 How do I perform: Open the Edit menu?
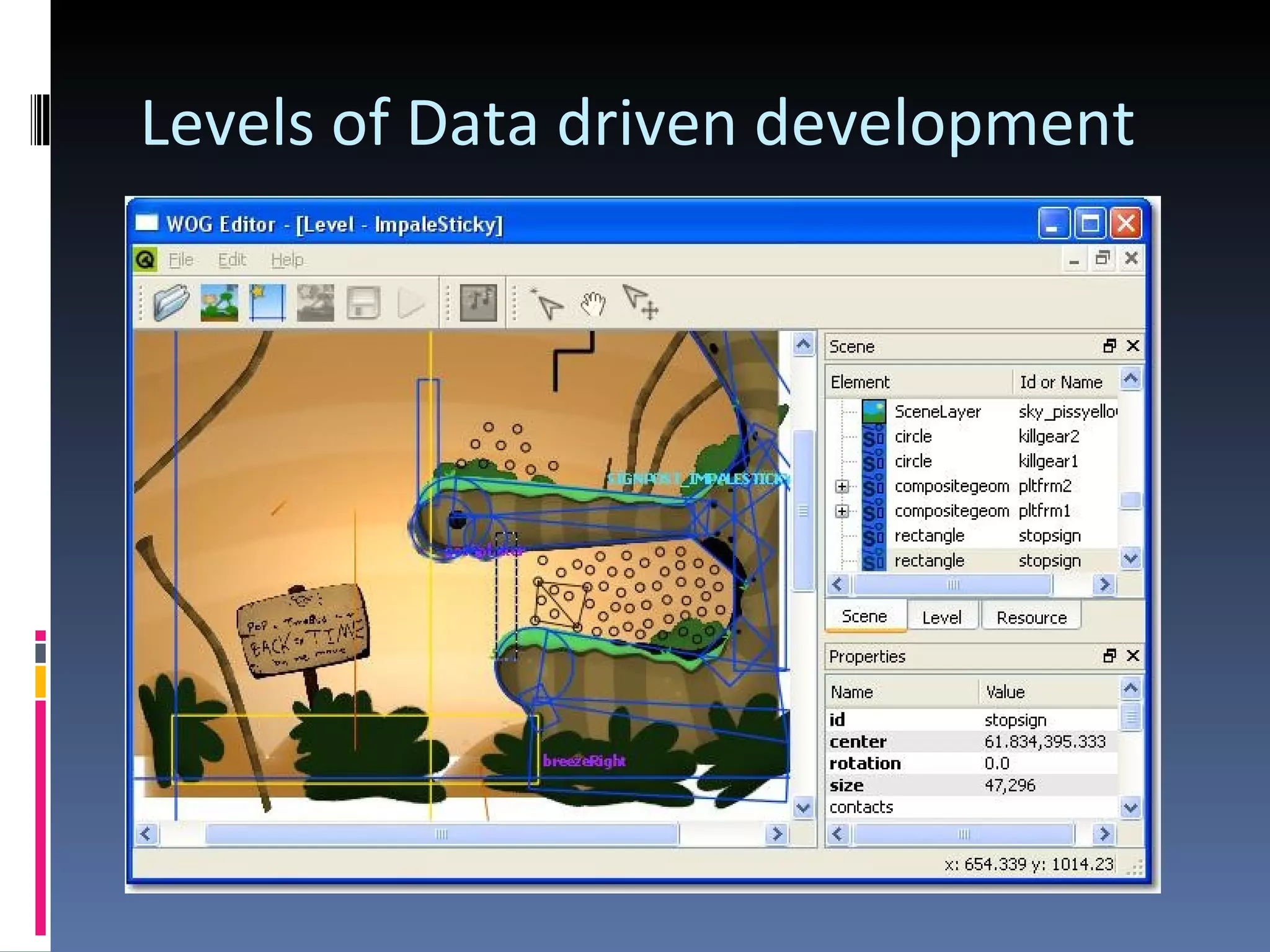tap(232, 260)
